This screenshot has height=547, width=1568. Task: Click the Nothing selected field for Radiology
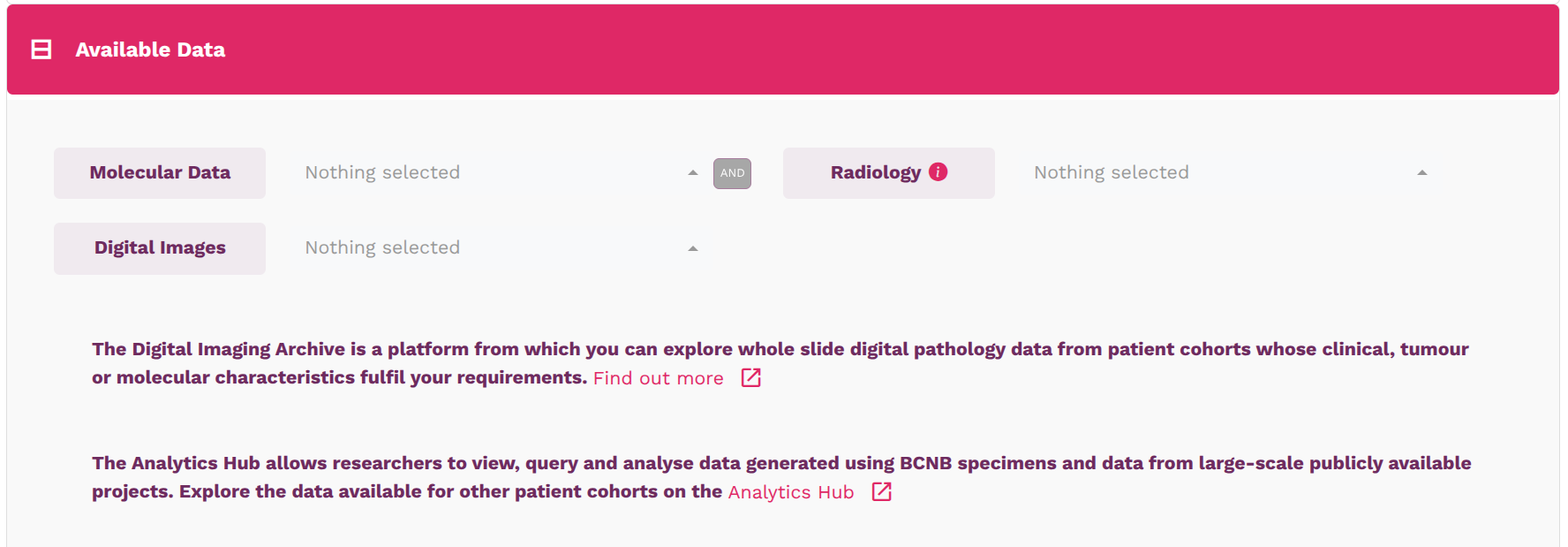pos(1111,172)
